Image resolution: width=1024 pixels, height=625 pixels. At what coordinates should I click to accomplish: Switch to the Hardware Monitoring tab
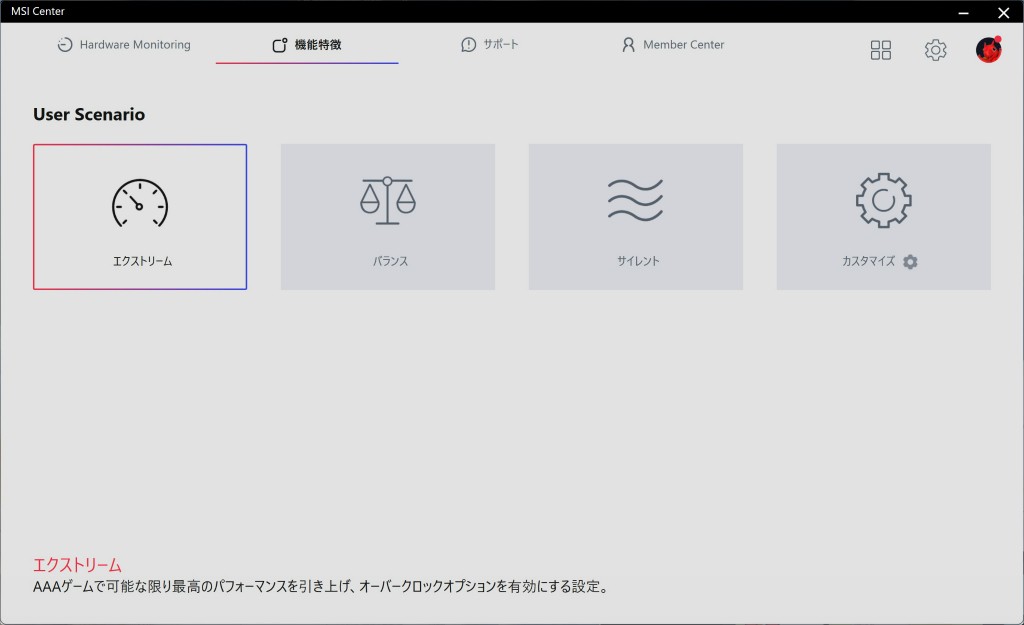[x=134, y=45]
